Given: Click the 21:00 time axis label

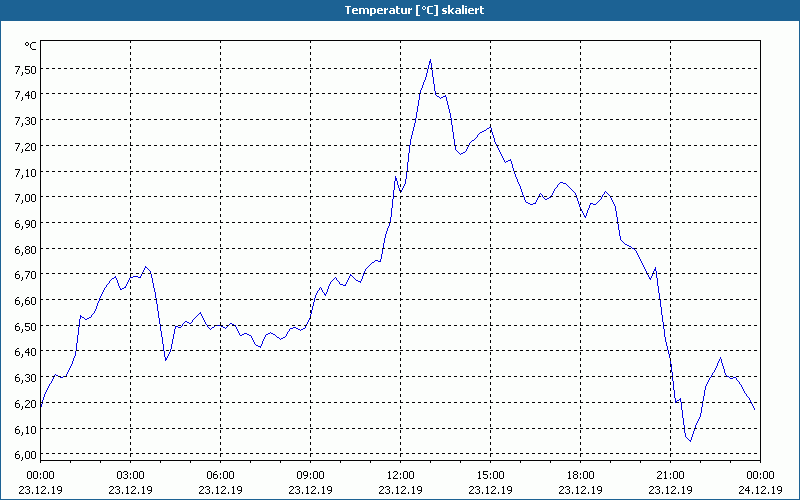Looking at the screenshot, I should [x=670, y=476].
